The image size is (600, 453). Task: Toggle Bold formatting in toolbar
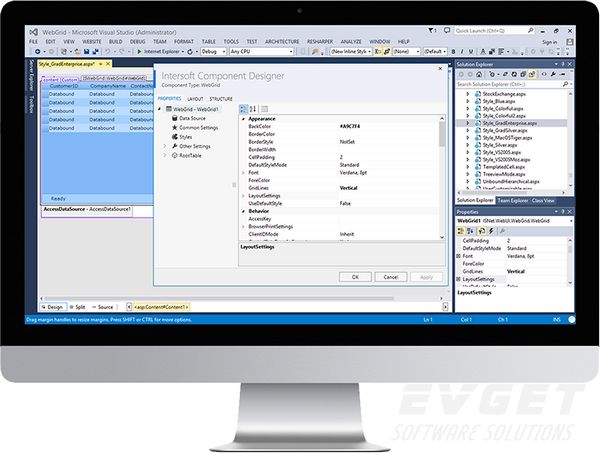[x=453, y=51]
